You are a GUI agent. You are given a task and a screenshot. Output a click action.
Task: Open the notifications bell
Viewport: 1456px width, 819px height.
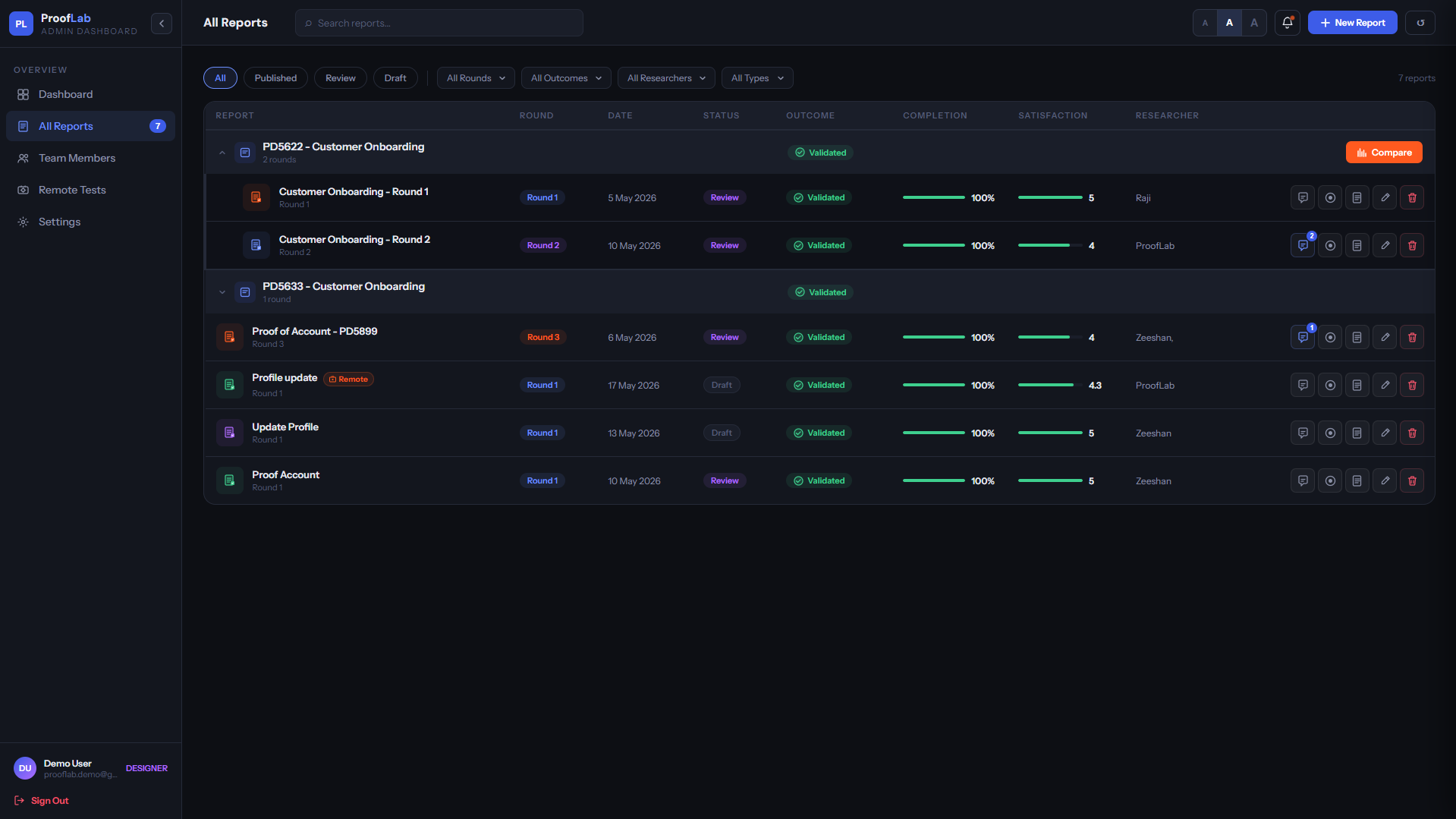1287,23
